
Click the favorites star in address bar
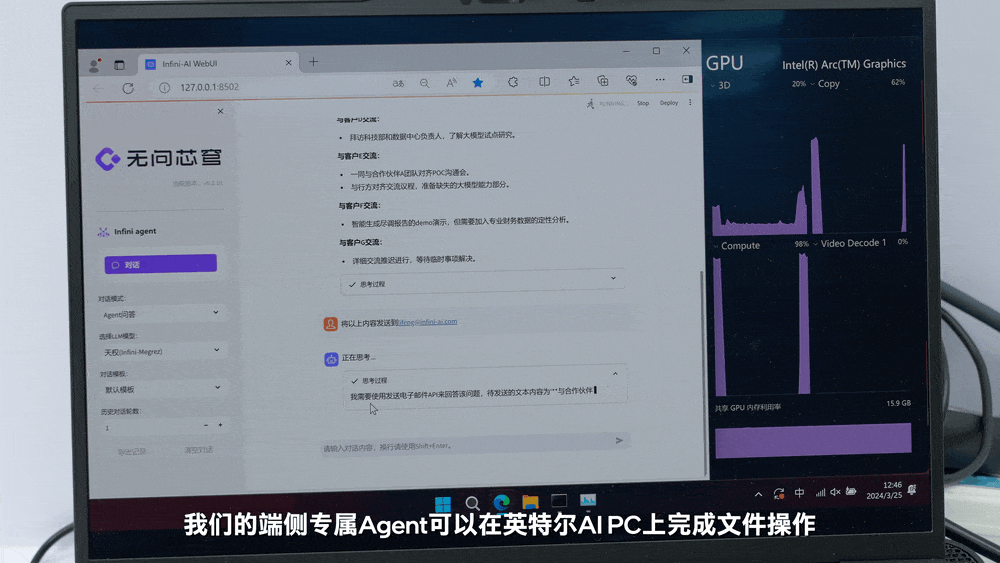pyautogui.click(x=478, y=83)
